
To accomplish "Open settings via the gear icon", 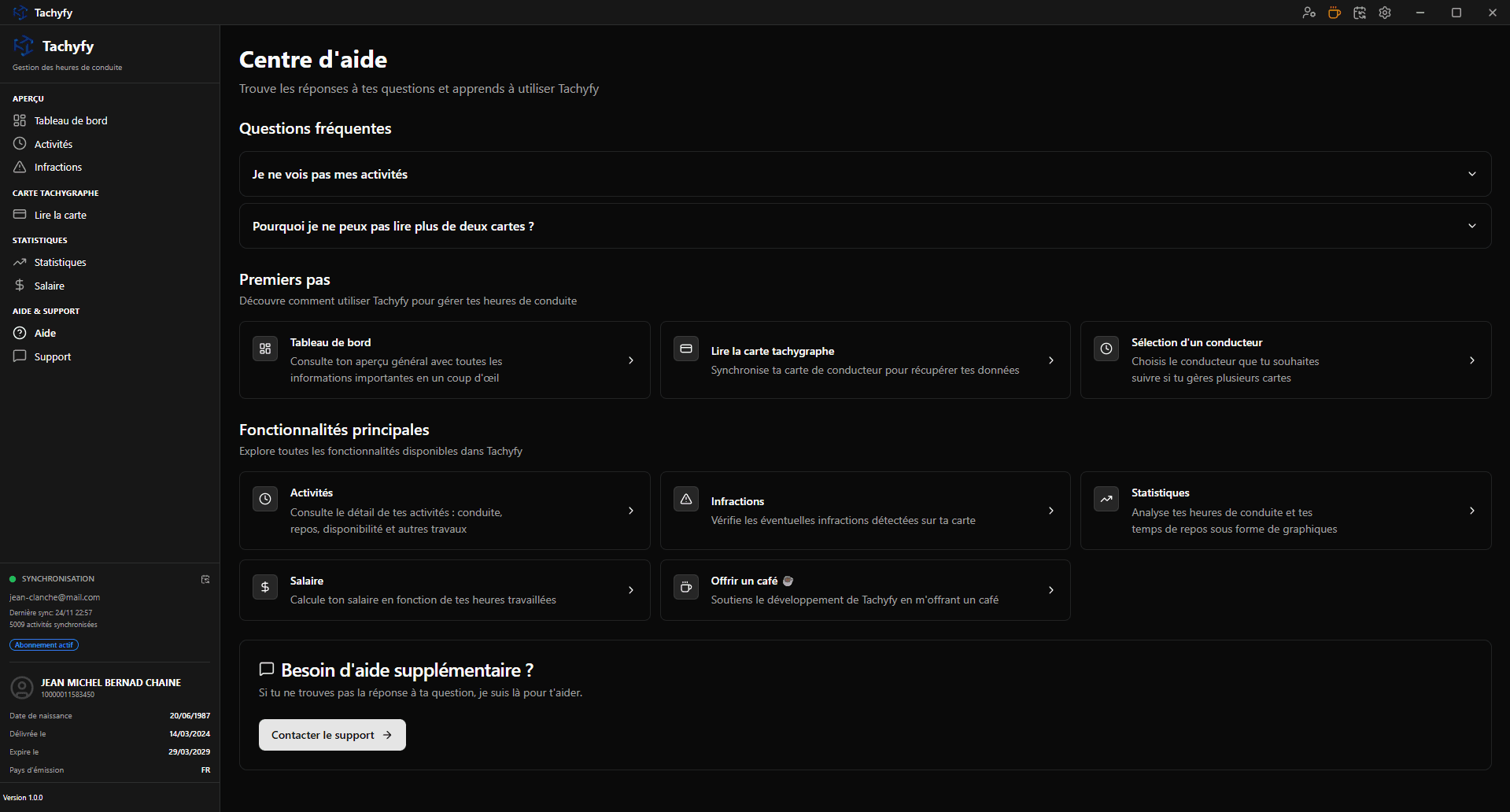I will pos(1385,13).
